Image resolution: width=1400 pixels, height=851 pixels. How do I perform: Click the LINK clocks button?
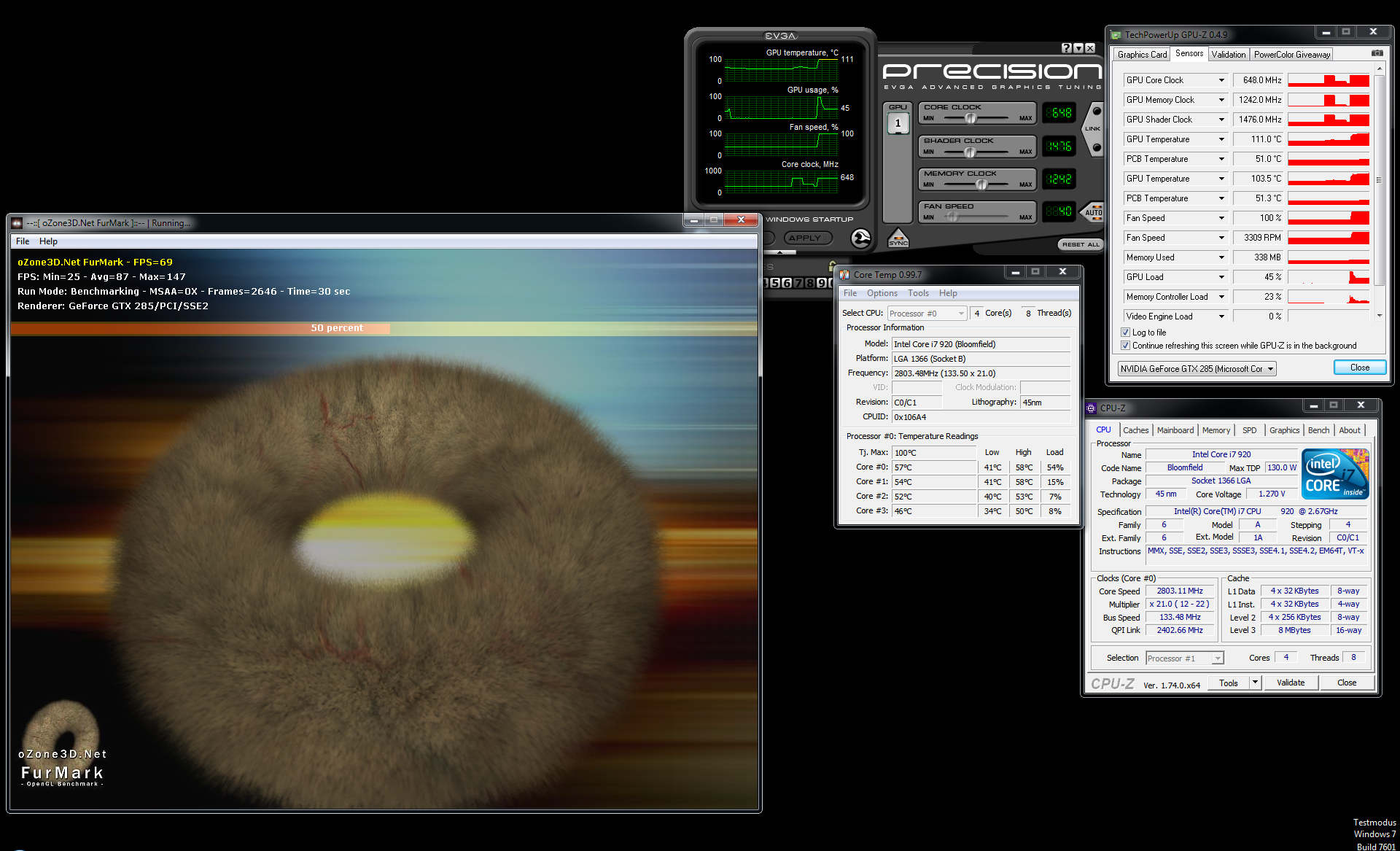(x=1093, y=129)
